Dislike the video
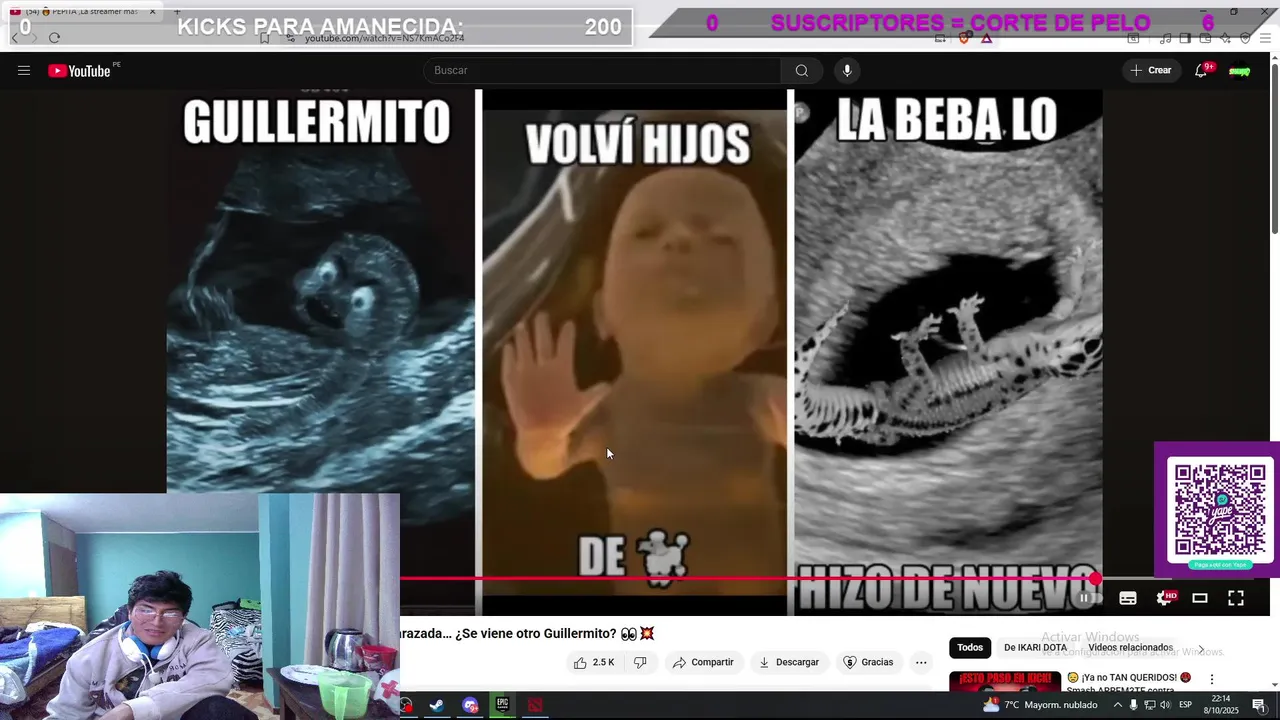 (641, 662)
